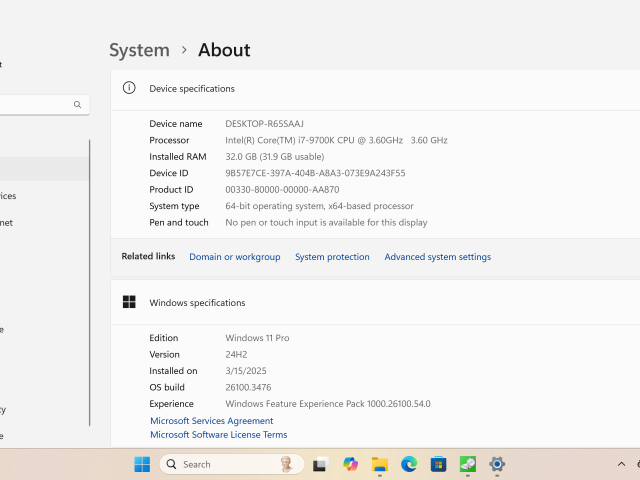Launch Copilot from the taskbar
The width and height of the screenshot is (640, 480).
click(350, 464)
